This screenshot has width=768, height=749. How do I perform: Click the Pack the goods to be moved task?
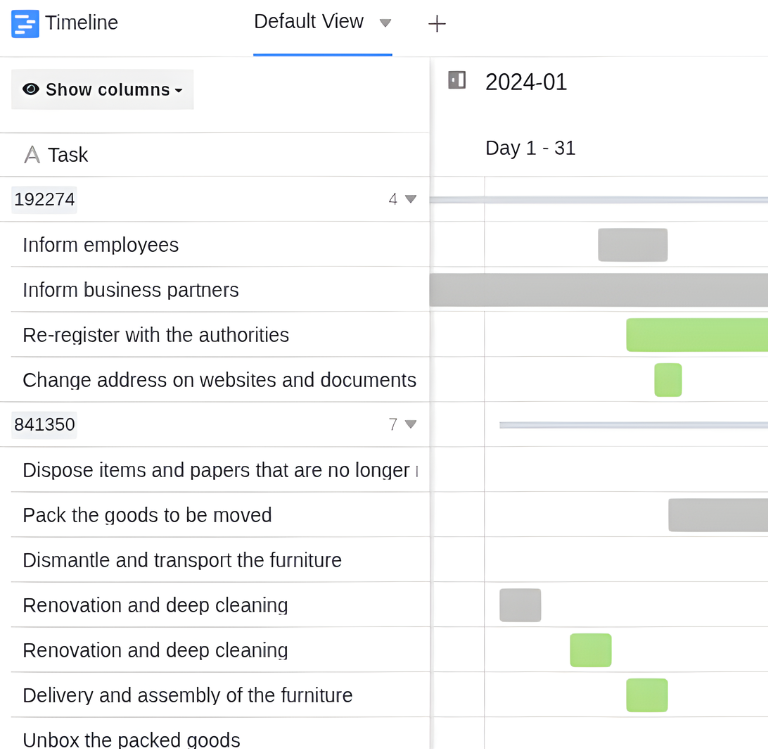pyautogui.click(x=147, y=515)
